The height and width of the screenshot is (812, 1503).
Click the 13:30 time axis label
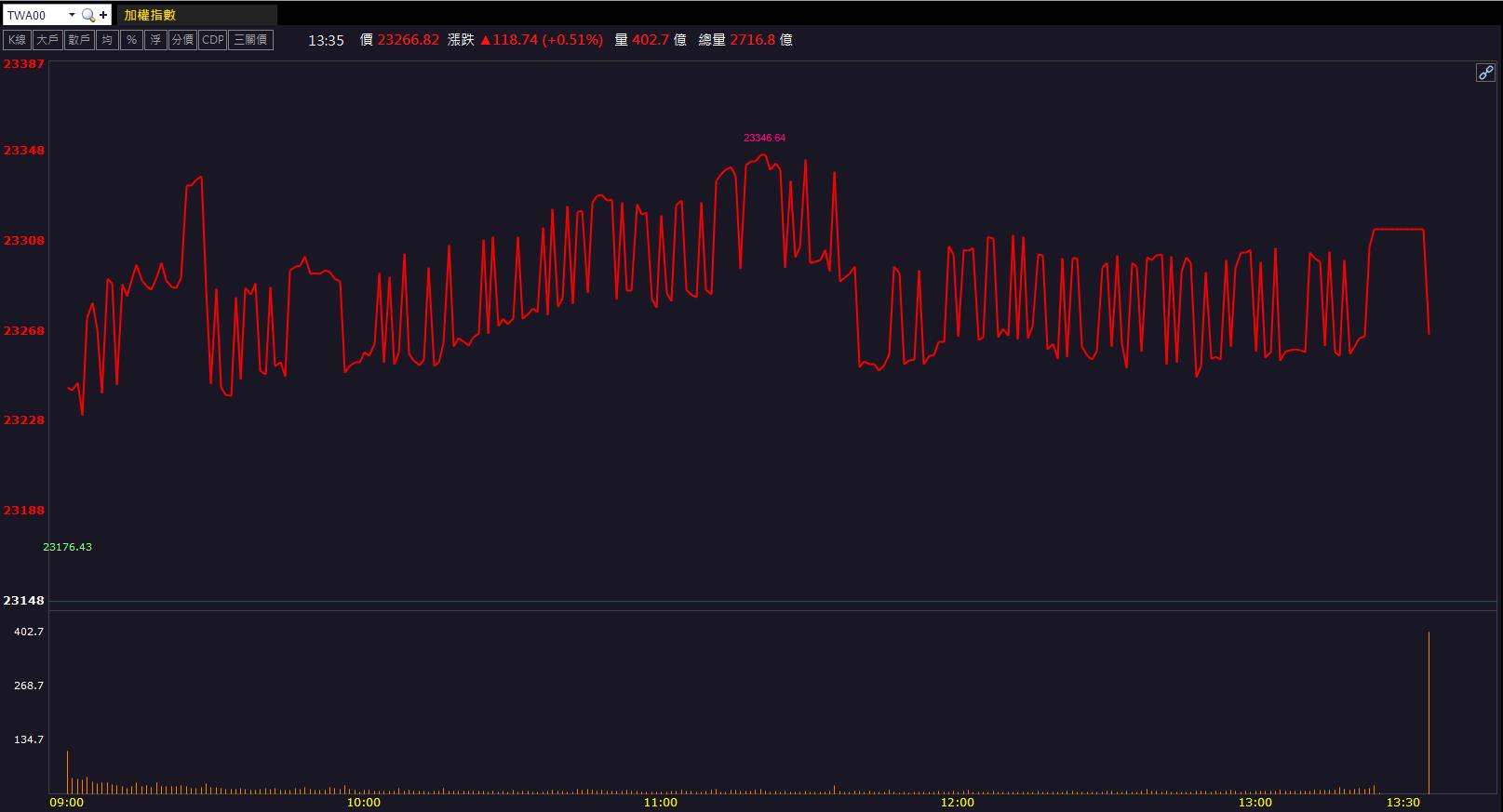coord(1403,802)
